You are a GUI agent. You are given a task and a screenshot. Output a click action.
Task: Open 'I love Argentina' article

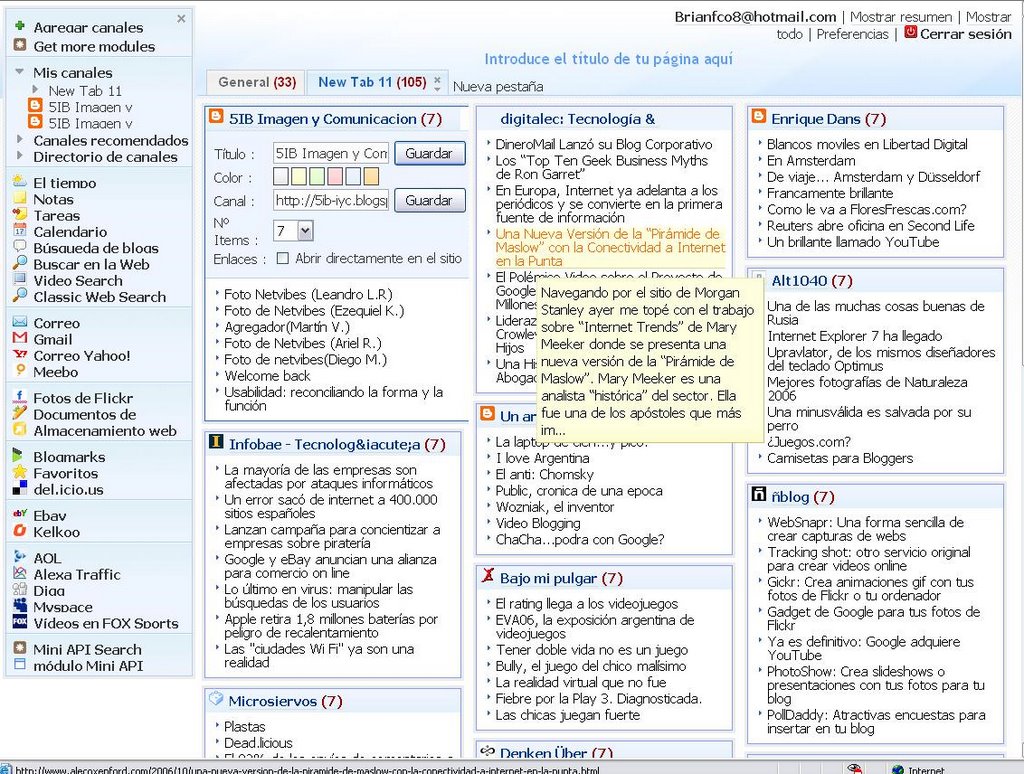[x=542, y=459]
